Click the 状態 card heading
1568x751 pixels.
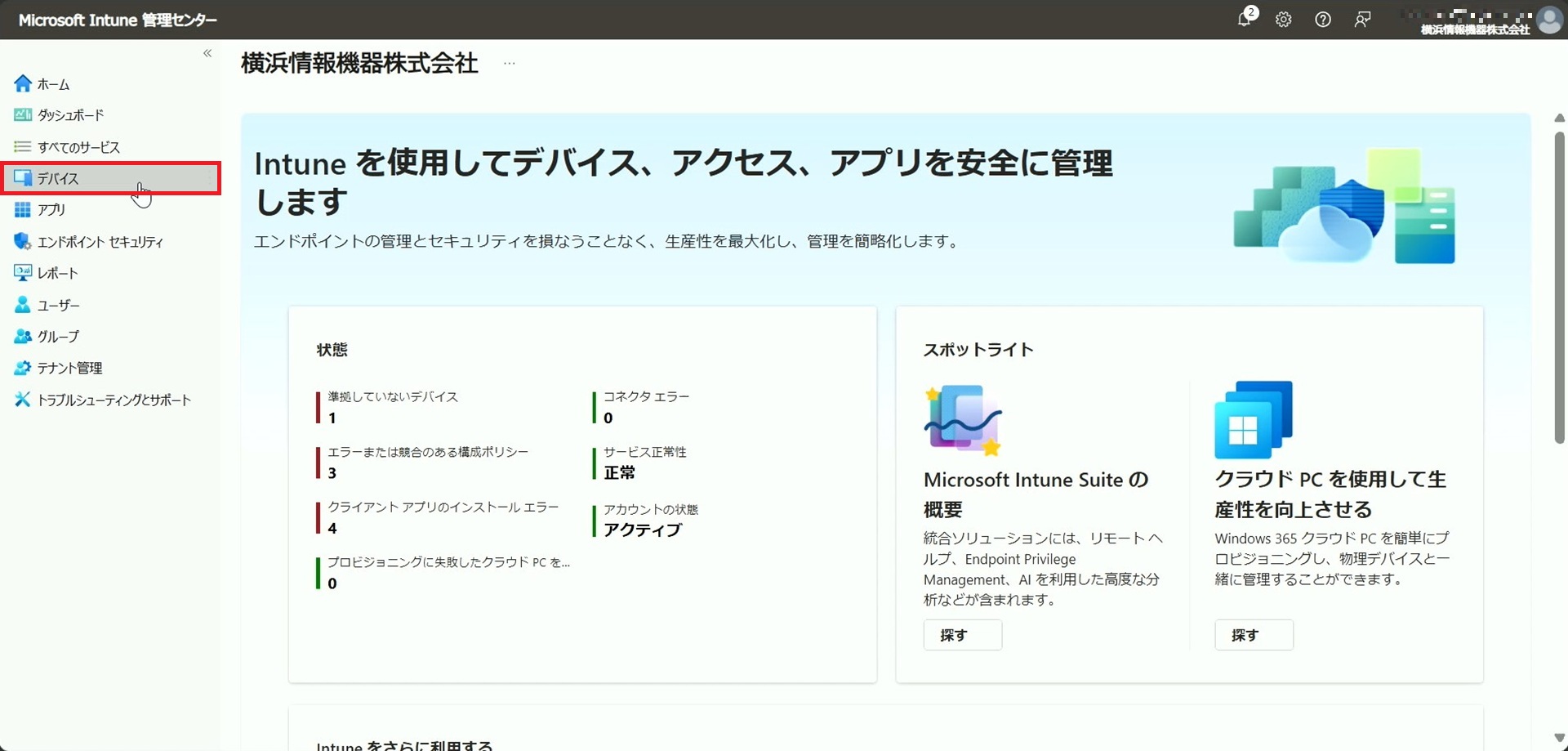(332, 350)
